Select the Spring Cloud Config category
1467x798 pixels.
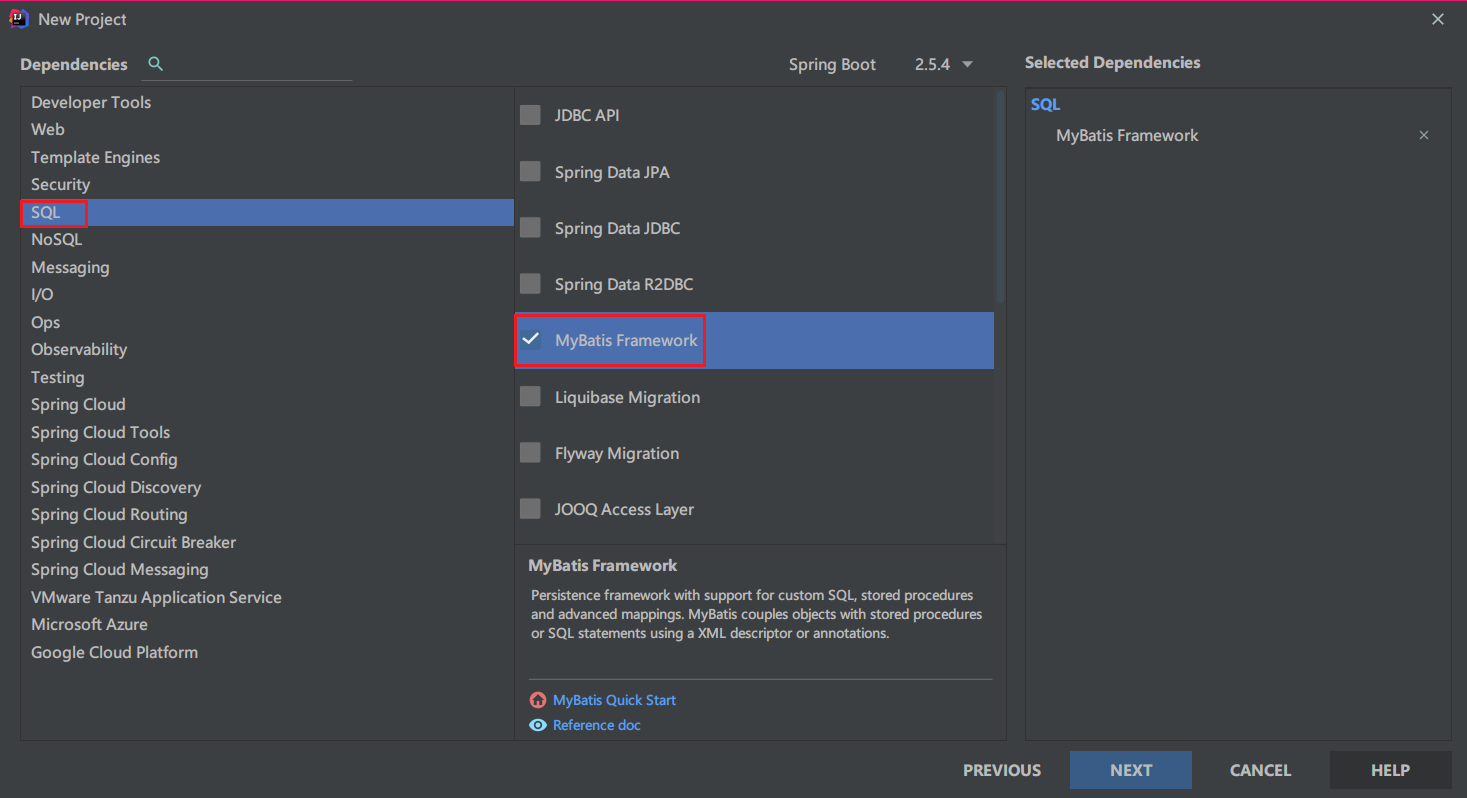click(x=267, y=459)
